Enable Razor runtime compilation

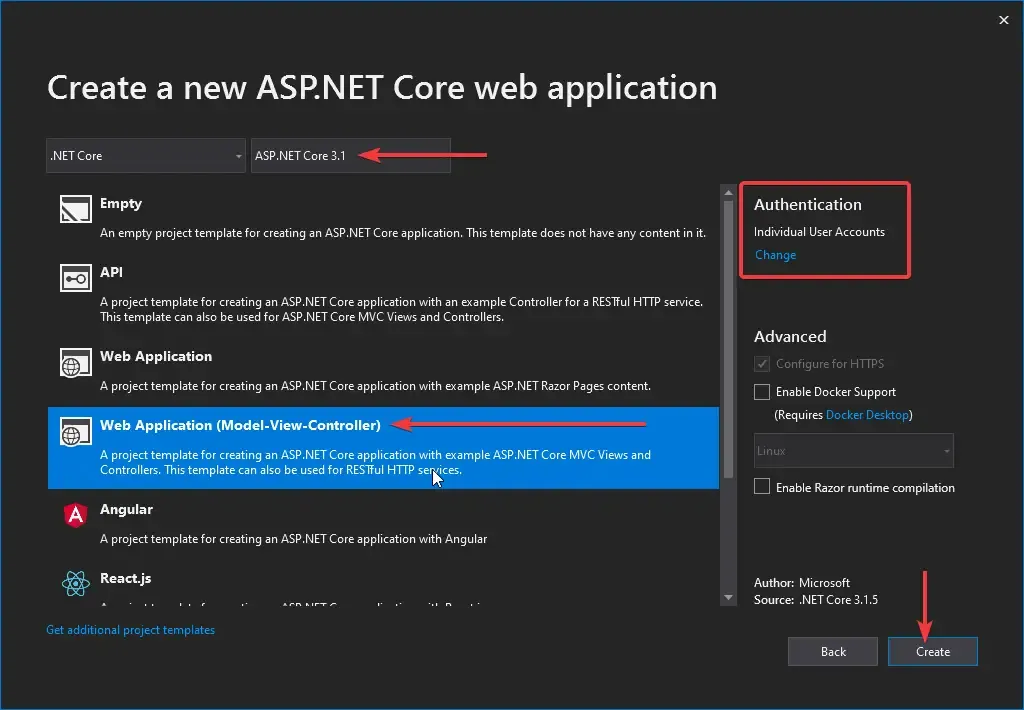761,487
